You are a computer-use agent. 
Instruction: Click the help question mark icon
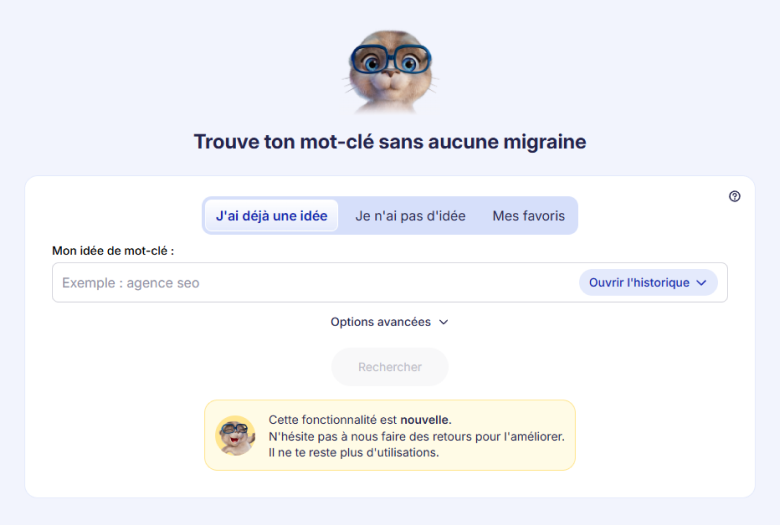tap(735, 196)
